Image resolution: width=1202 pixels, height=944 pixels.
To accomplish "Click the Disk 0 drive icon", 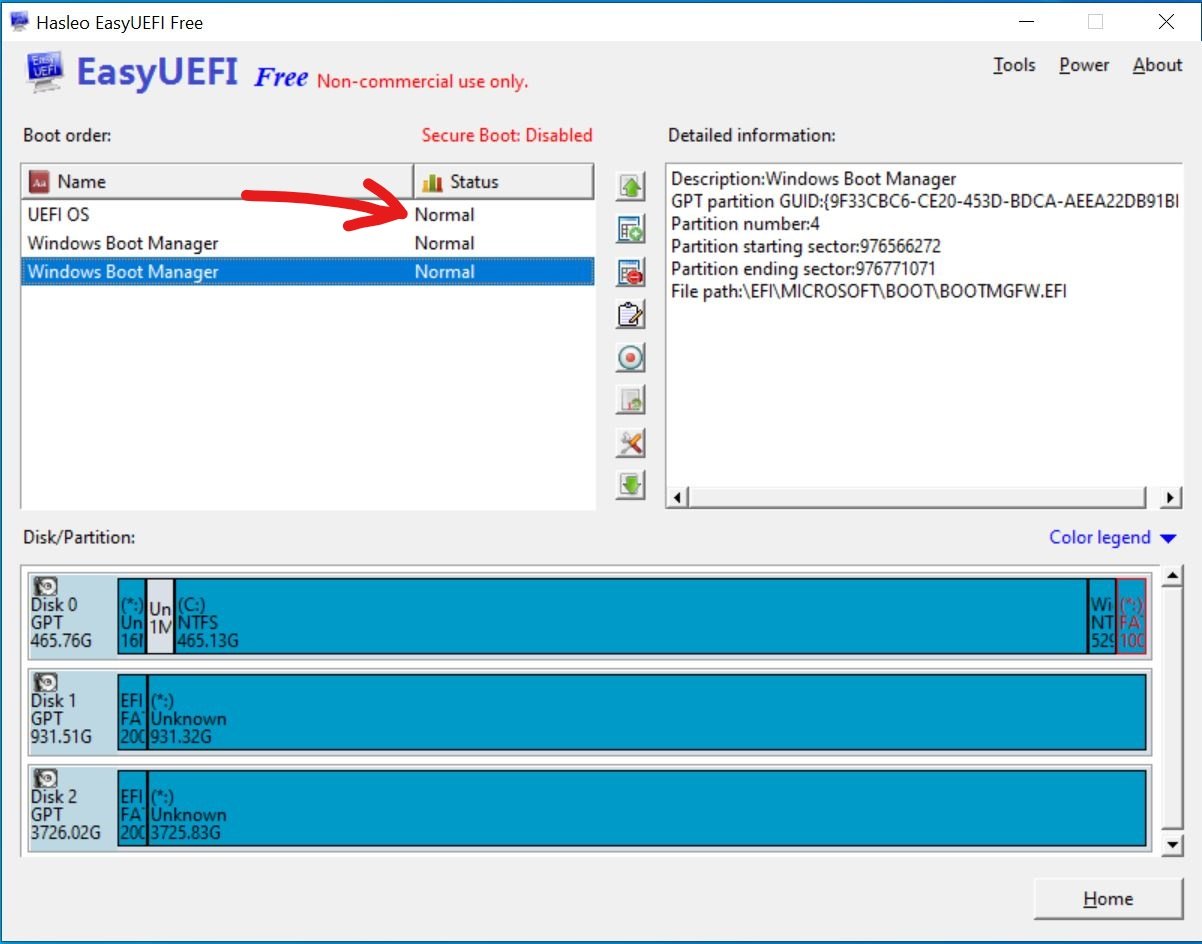I will point(46,587).
